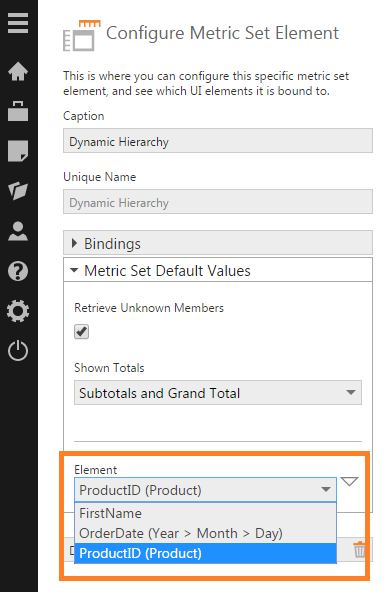391x592 pixels.
Task: Open the hamburger main menu
Action: (x=18, y=23)
